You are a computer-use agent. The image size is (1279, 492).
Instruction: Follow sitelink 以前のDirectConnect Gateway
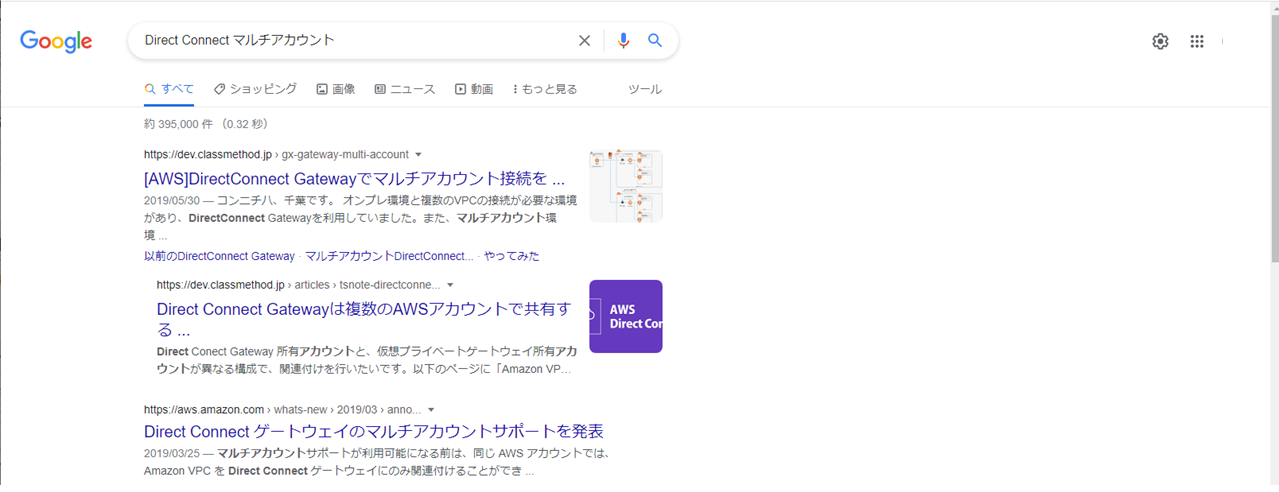tap(219, 256)
